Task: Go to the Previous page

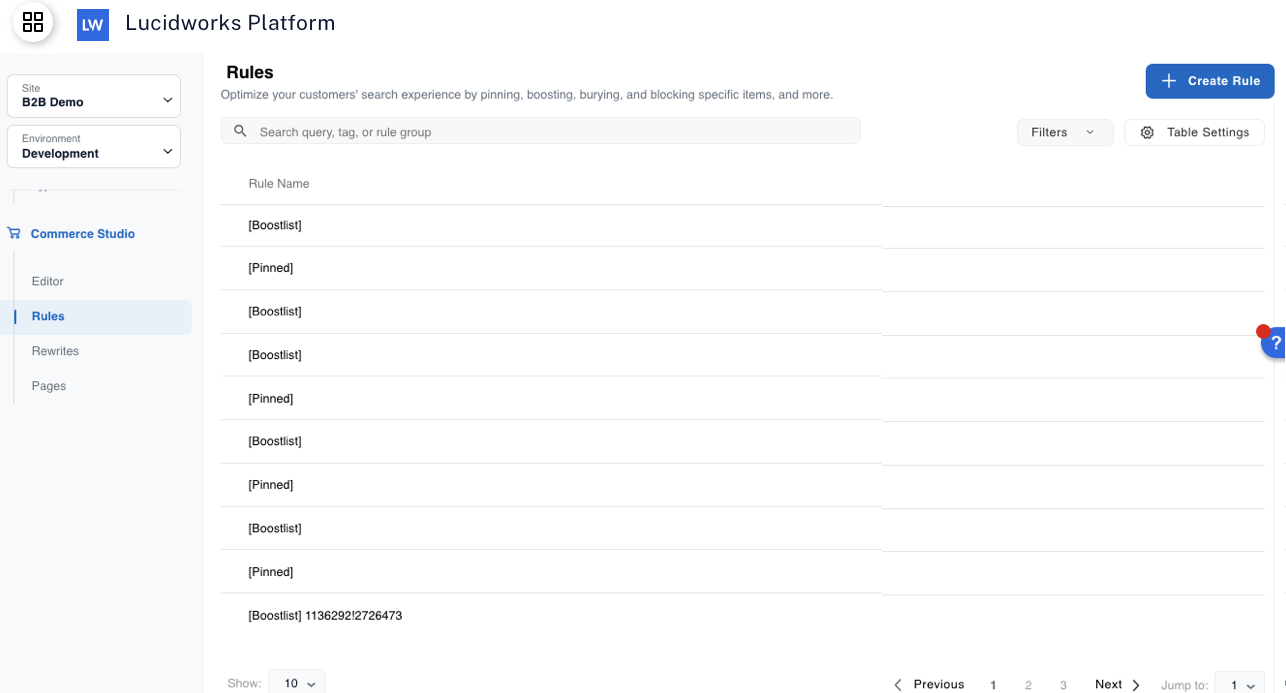Action: [928, 685]
